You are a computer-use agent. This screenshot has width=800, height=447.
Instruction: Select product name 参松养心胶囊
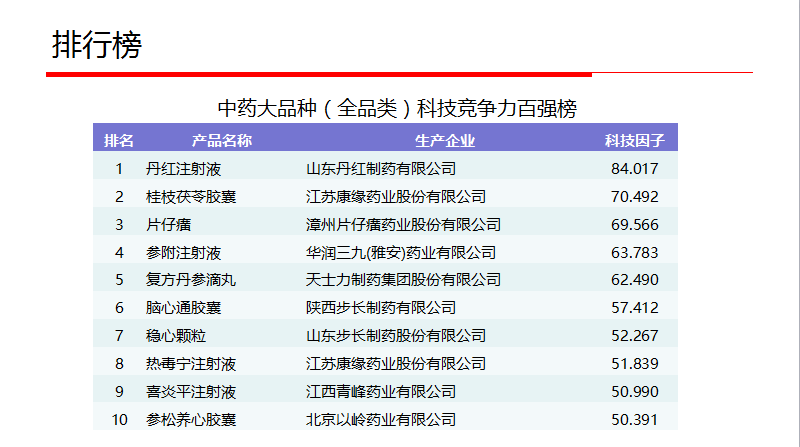tap(191, 420)
